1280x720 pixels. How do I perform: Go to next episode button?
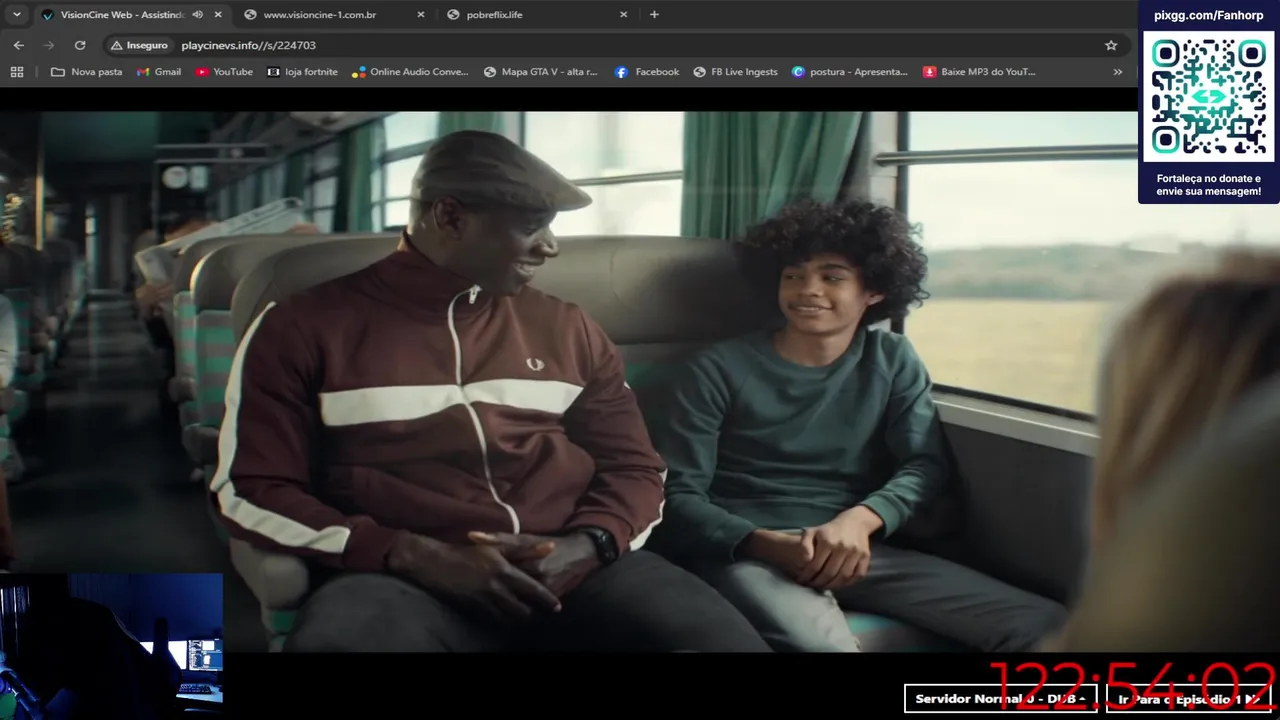[x=1188, y=699]
